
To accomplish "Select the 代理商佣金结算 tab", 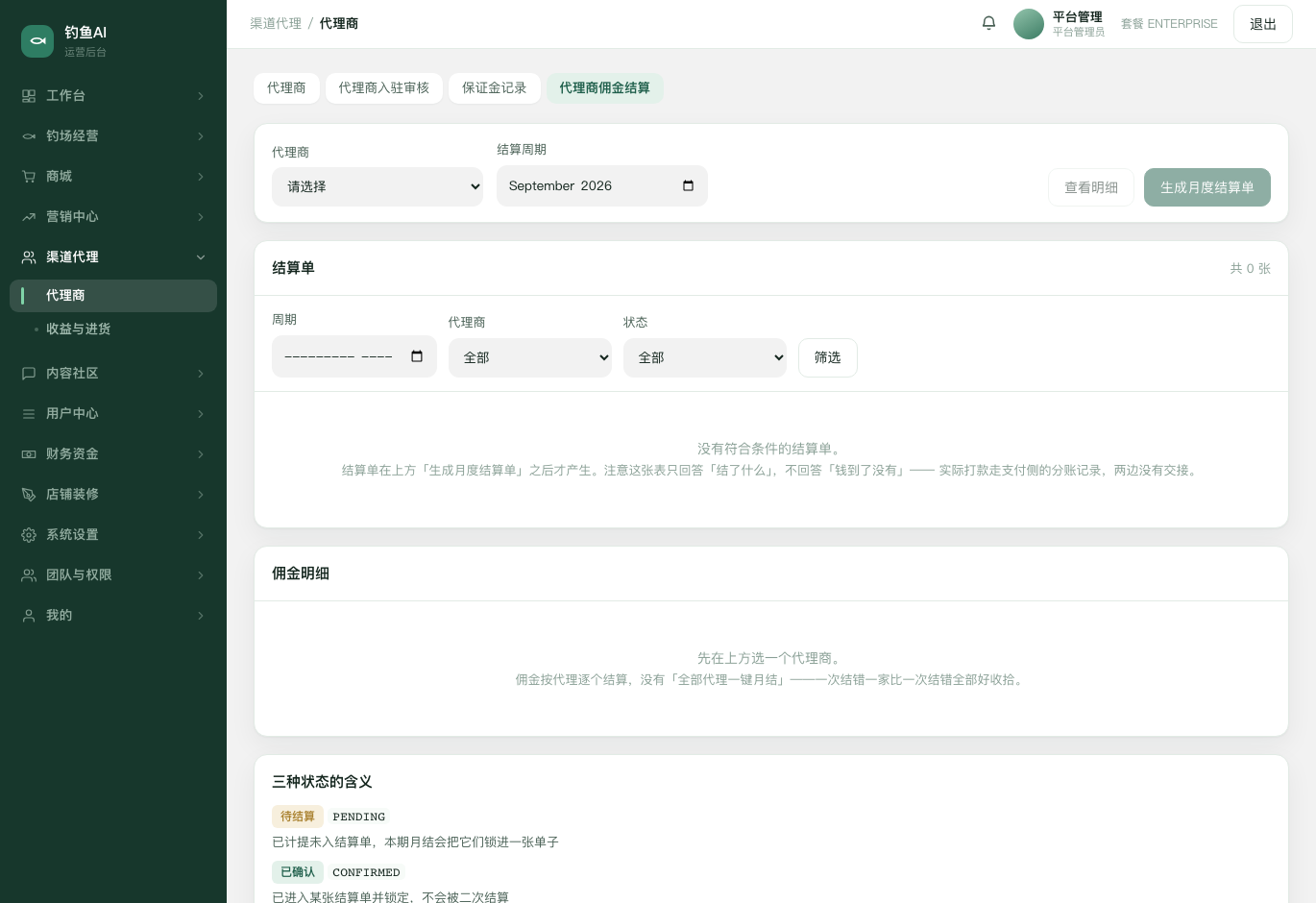I will coord(605,87).
